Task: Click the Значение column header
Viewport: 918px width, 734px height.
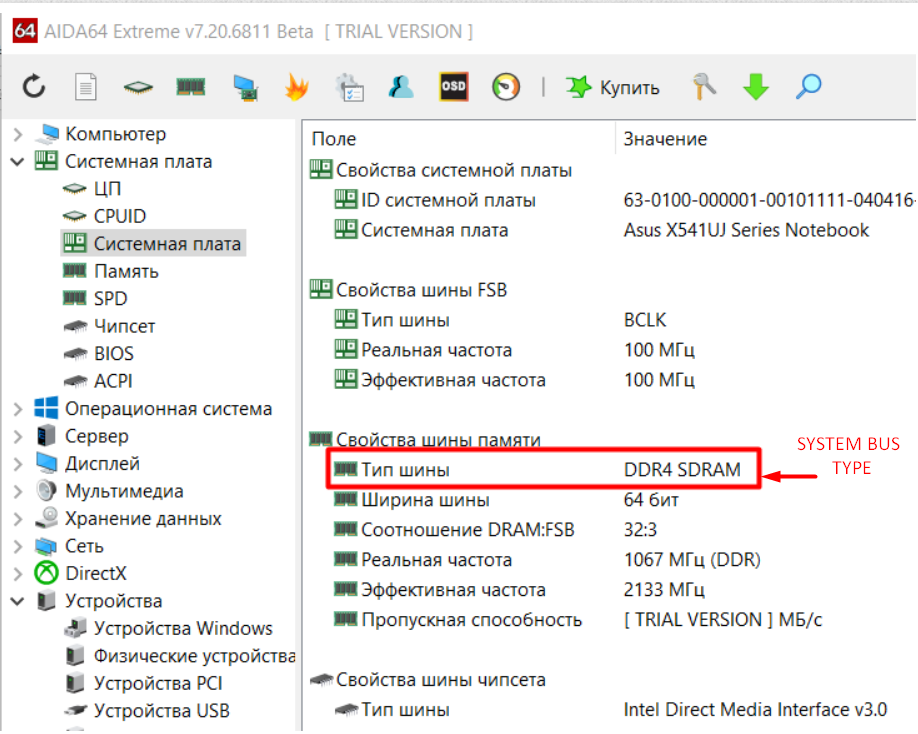Action: pyautogui.click(x=665, y=139)
